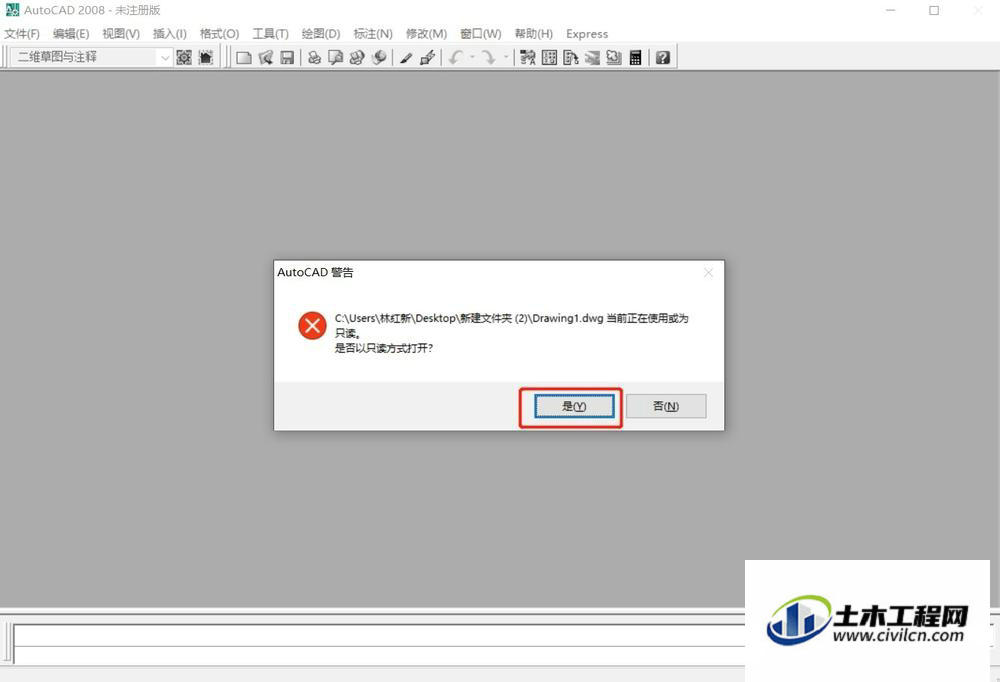The image size is (1000, 682).
Task: Open the 修改(M) menu
Action: [x=427, y=34]
